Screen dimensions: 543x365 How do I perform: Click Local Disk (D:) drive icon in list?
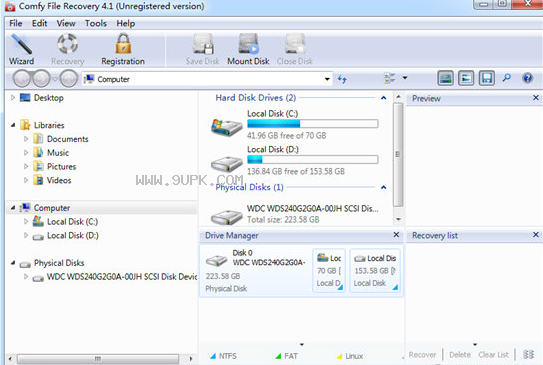point(227,164)
